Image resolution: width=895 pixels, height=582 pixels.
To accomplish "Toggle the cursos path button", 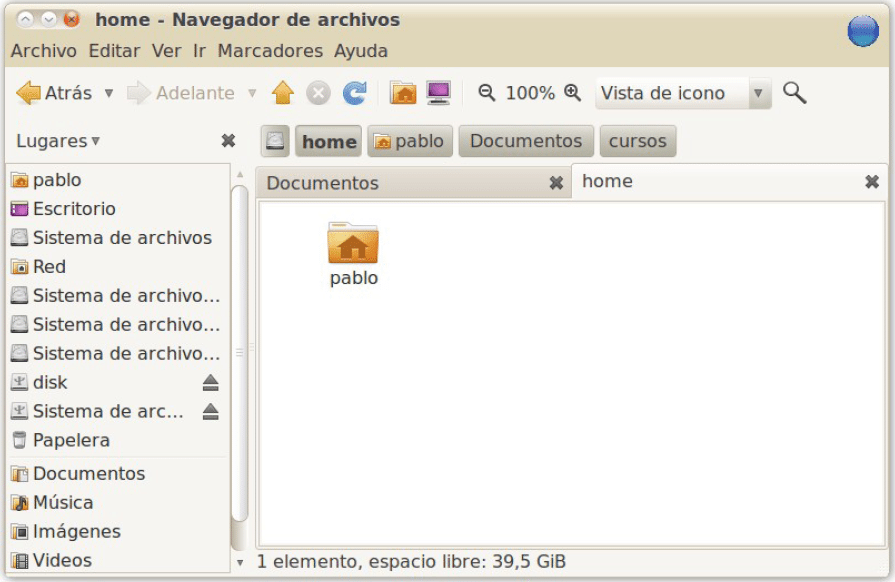I will 637,141.
